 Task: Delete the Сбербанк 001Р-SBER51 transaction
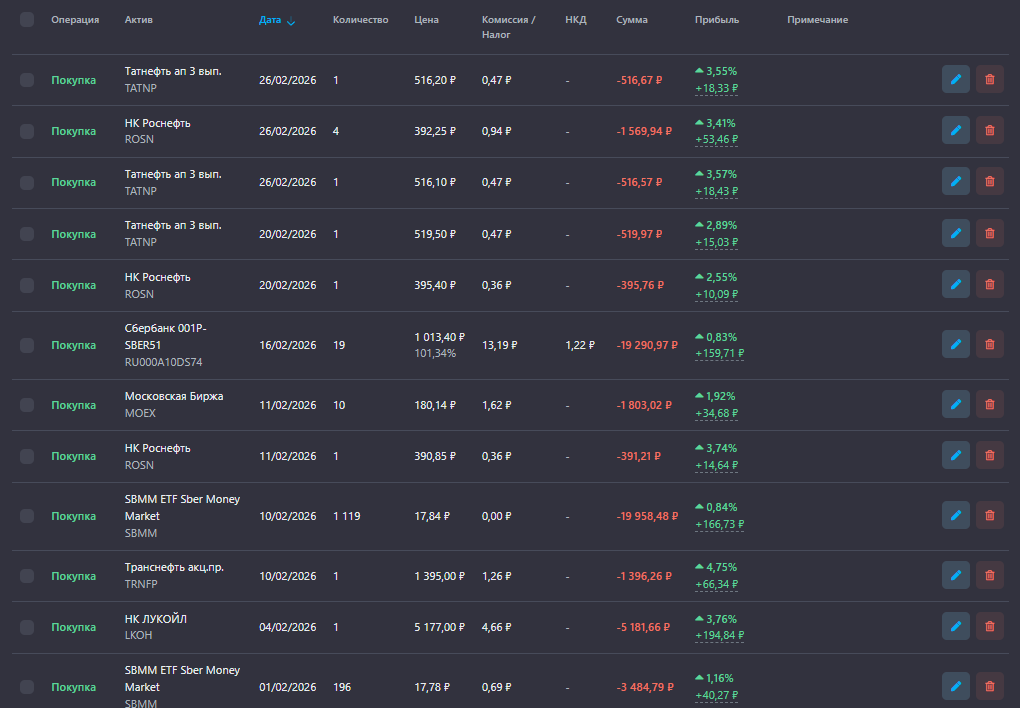pos(989,345)
